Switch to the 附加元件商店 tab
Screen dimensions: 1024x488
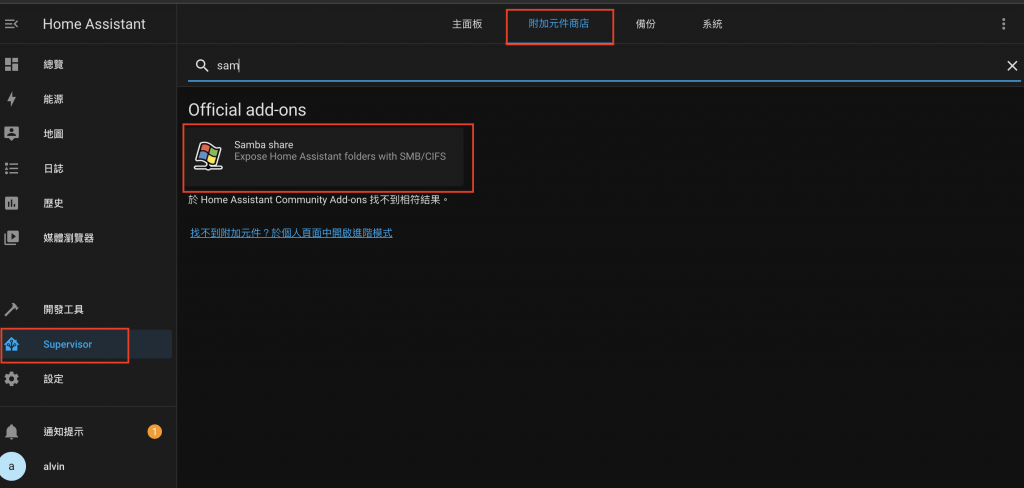[x=559, y=24]
